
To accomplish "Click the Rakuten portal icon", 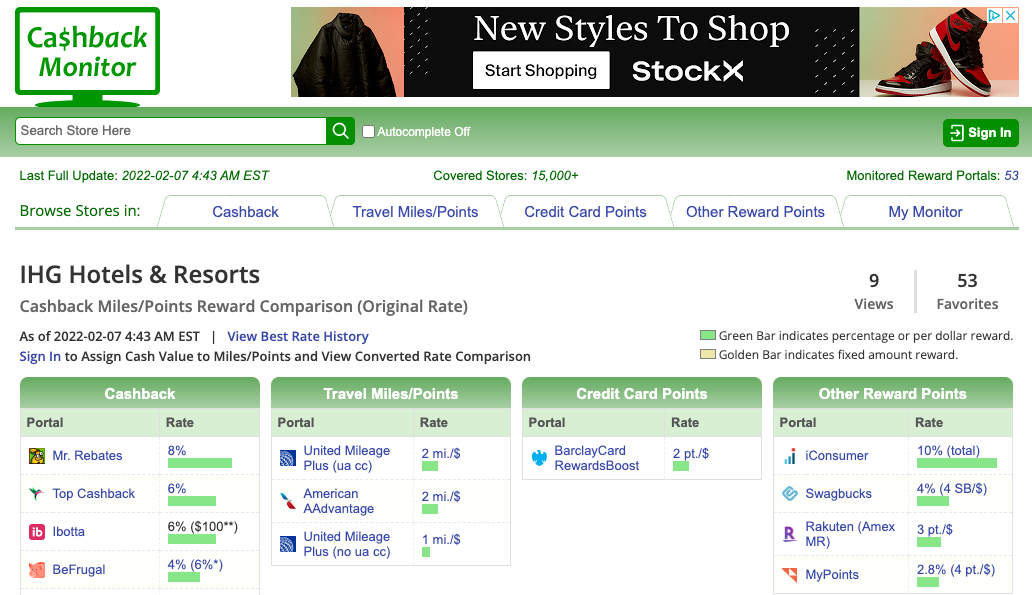I will tap(790, 534).
